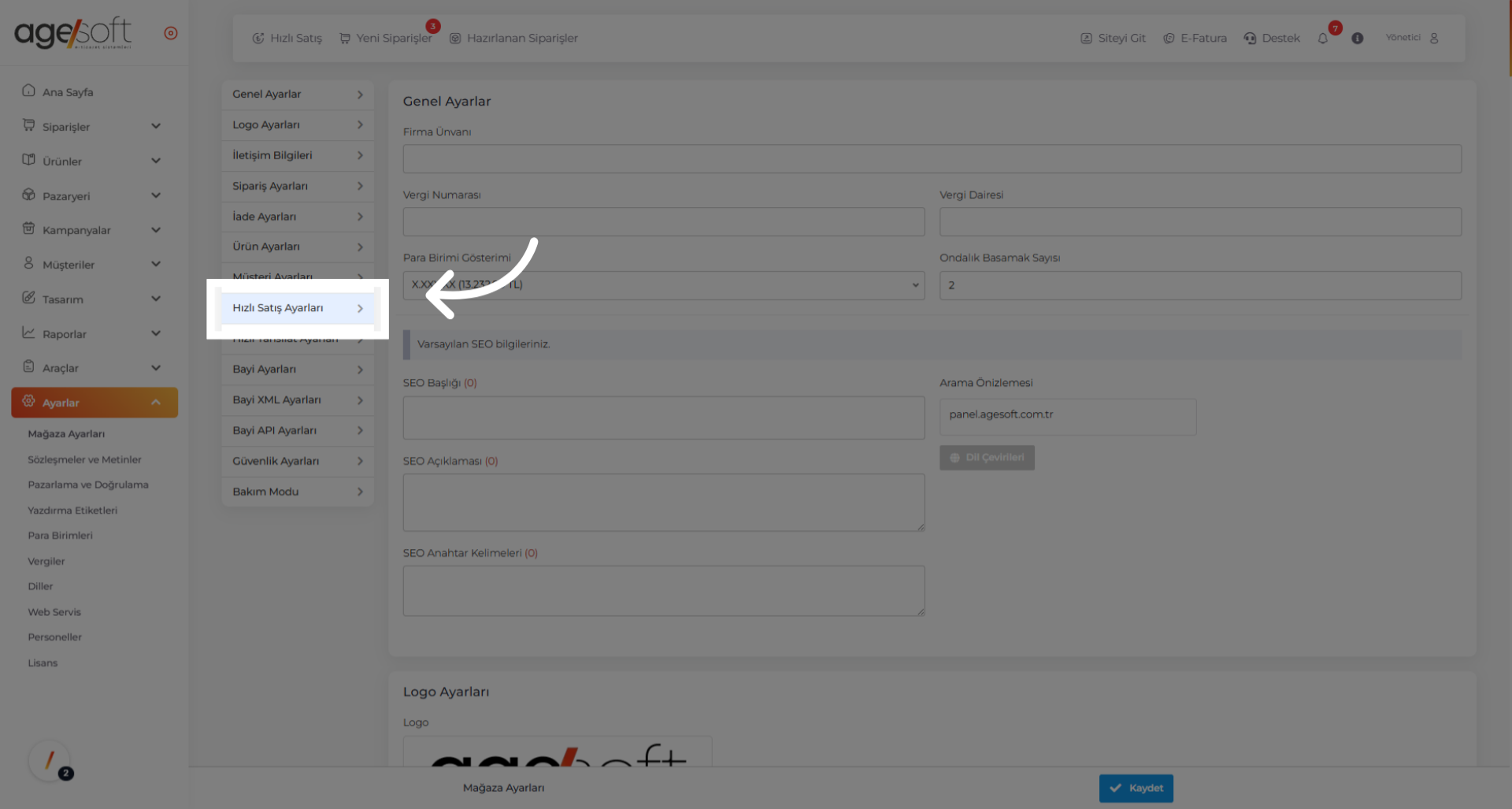Screen dimensions: 1512x809
Task: Click the Ayarlar gear icon
Action: 28,401
